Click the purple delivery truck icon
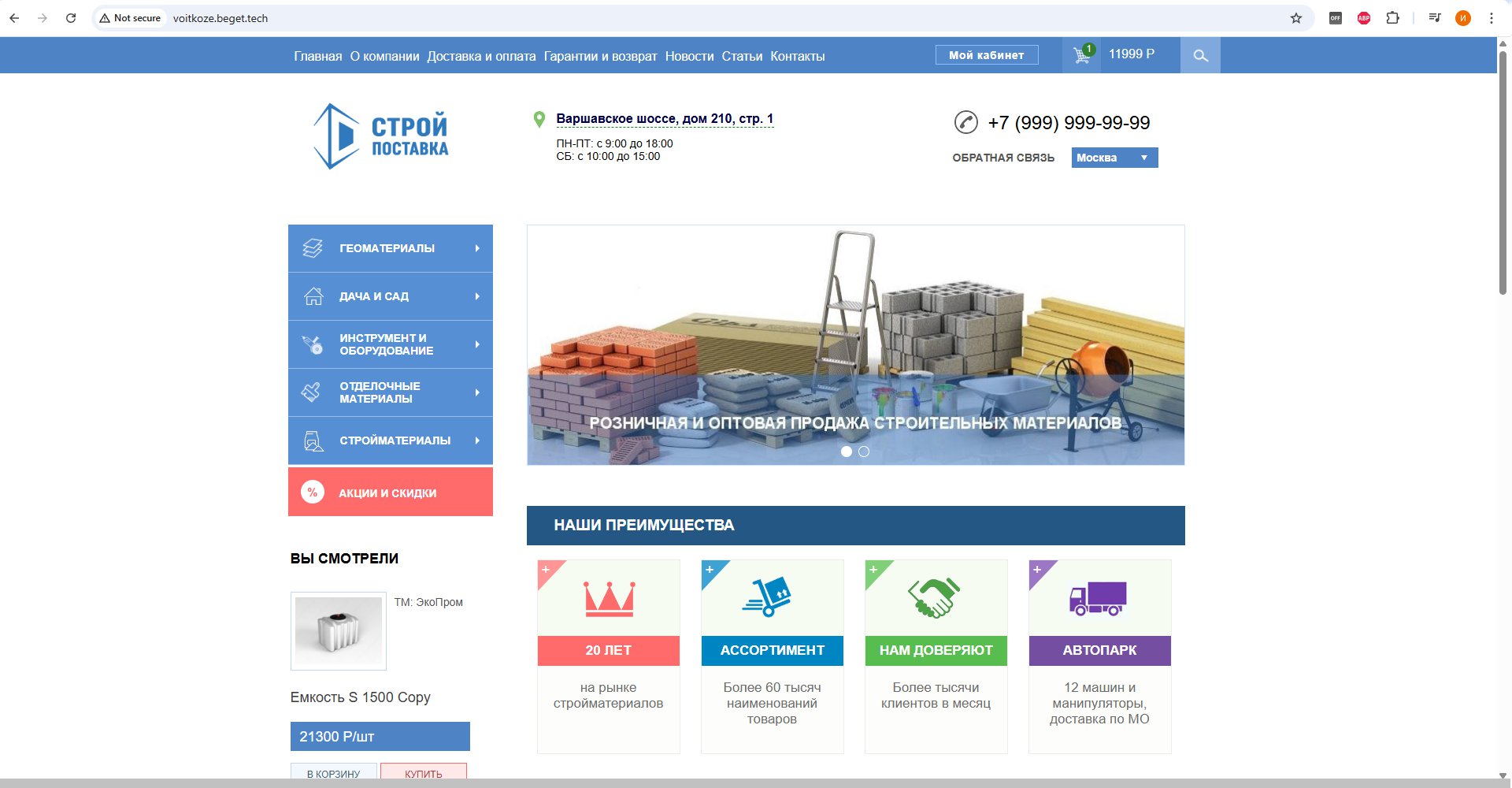The image size is (1512, 788). pos(1098,599)
